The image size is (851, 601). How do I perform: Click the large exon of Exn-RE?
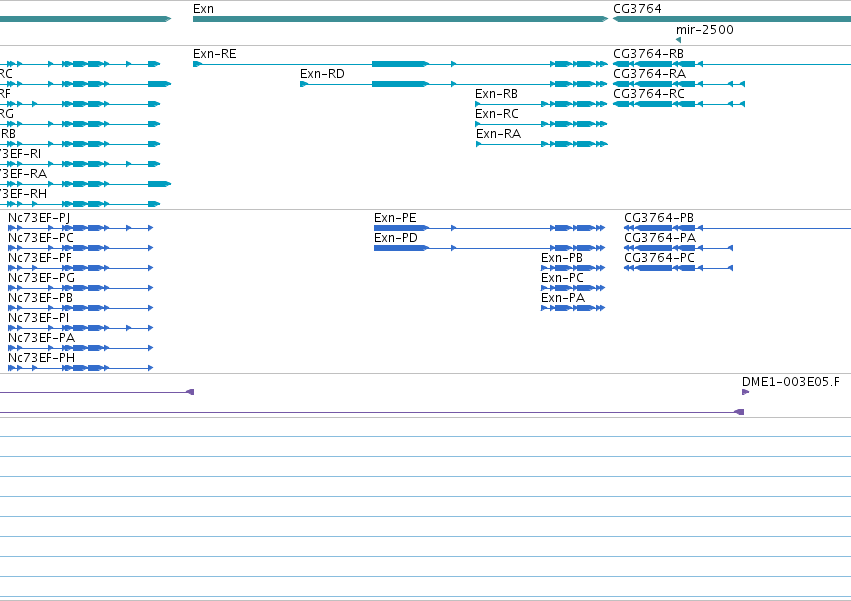point(400,64)
